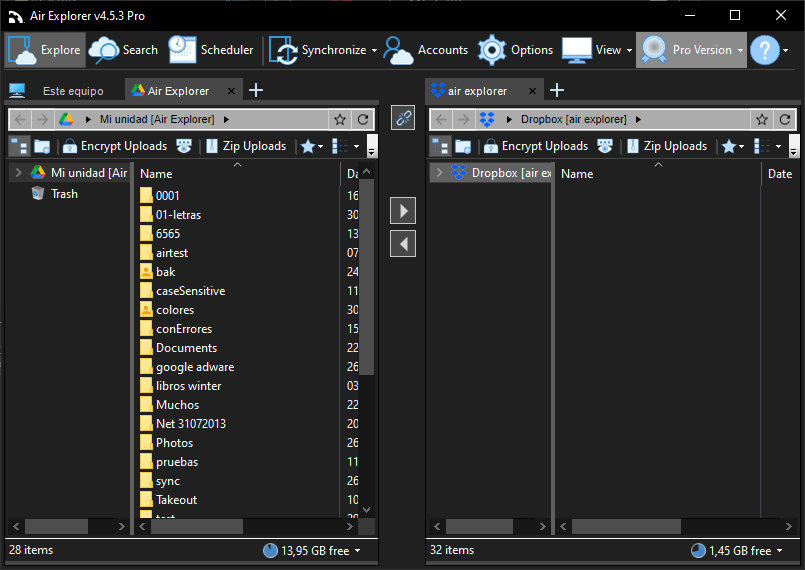Toggle the folder tree view in right pane
Viewport: 805px width, 570px height.
(x=440, y=146)
